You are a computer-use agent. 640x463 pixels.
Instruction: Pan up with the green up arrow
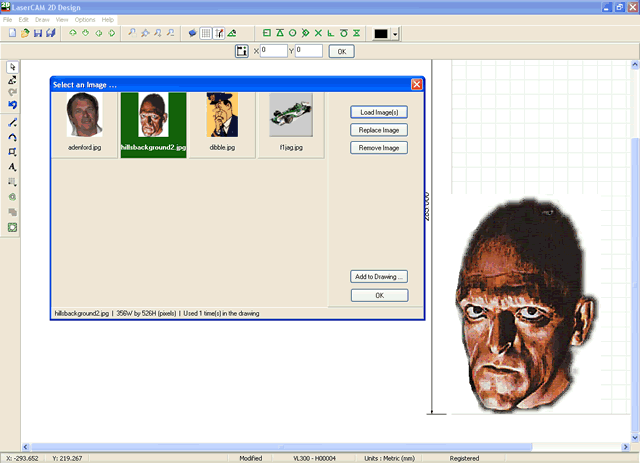point(73,33)
